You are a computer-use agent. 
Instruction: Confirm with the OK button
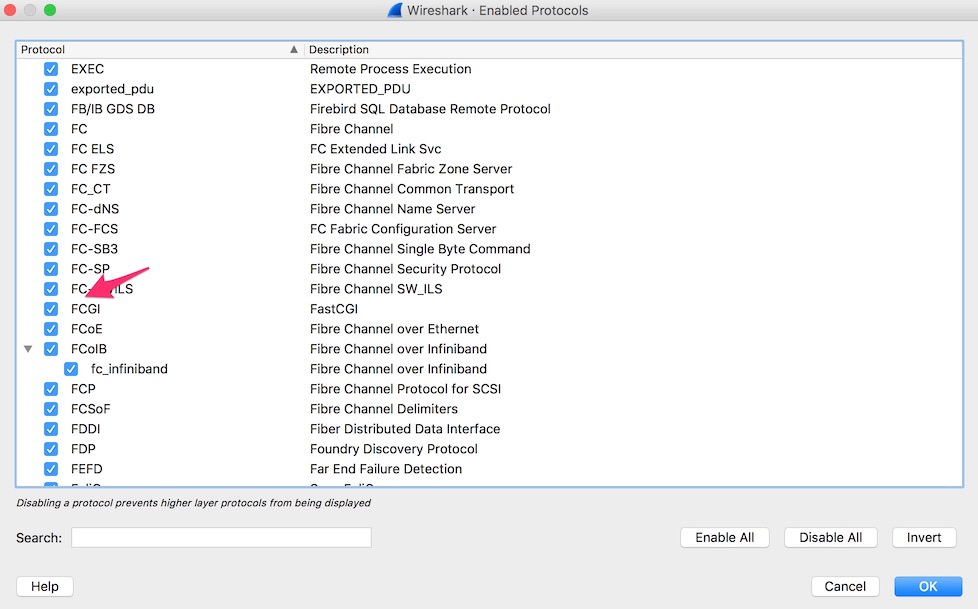point(928,586)
